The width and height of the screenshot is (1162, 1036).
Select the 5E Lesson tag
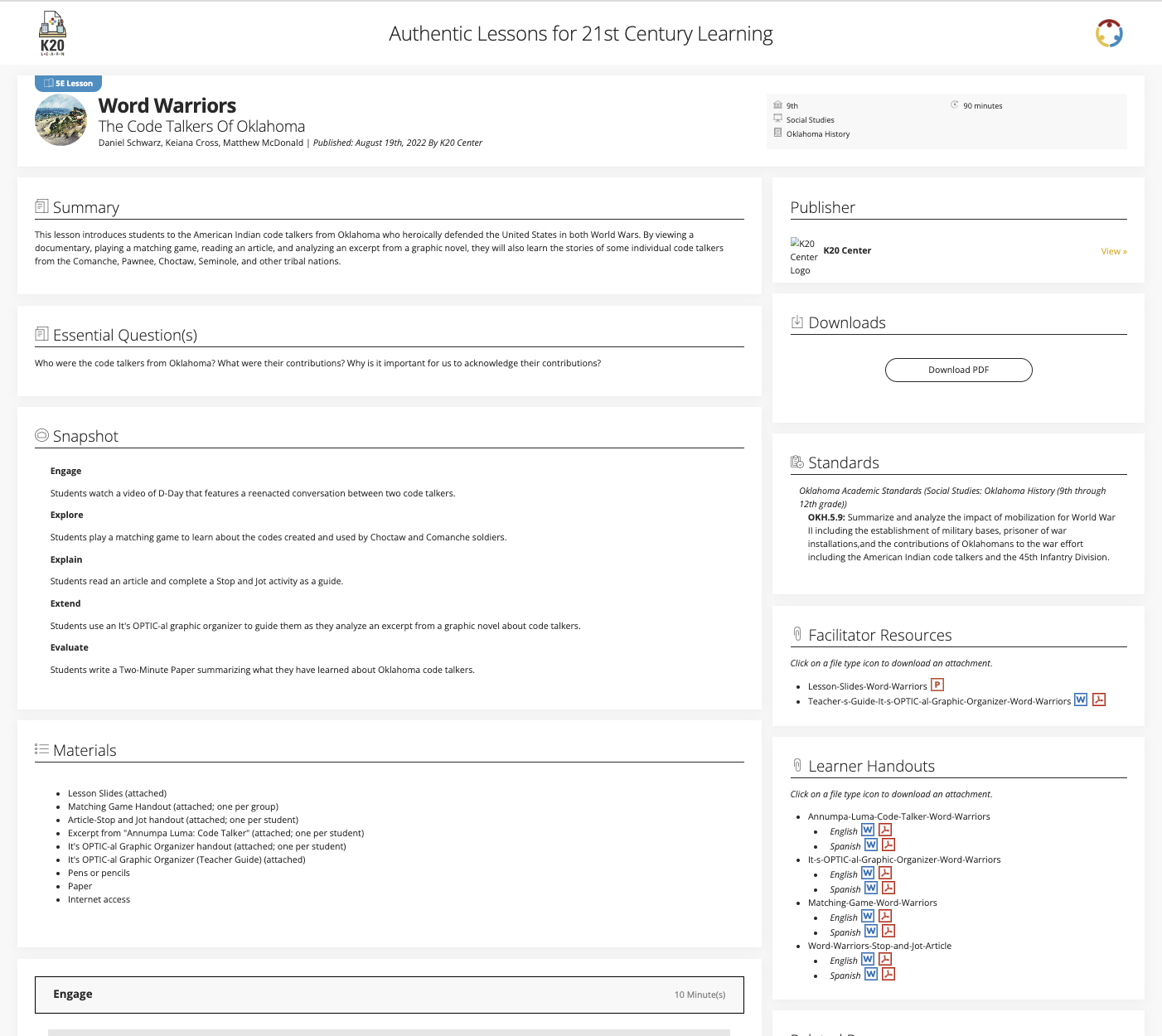(69, 83)
